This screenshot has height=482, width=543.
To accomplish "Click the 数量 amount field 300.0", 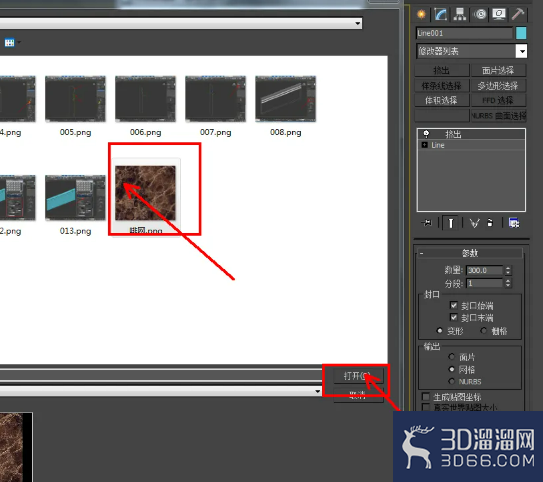I will 484,270.
